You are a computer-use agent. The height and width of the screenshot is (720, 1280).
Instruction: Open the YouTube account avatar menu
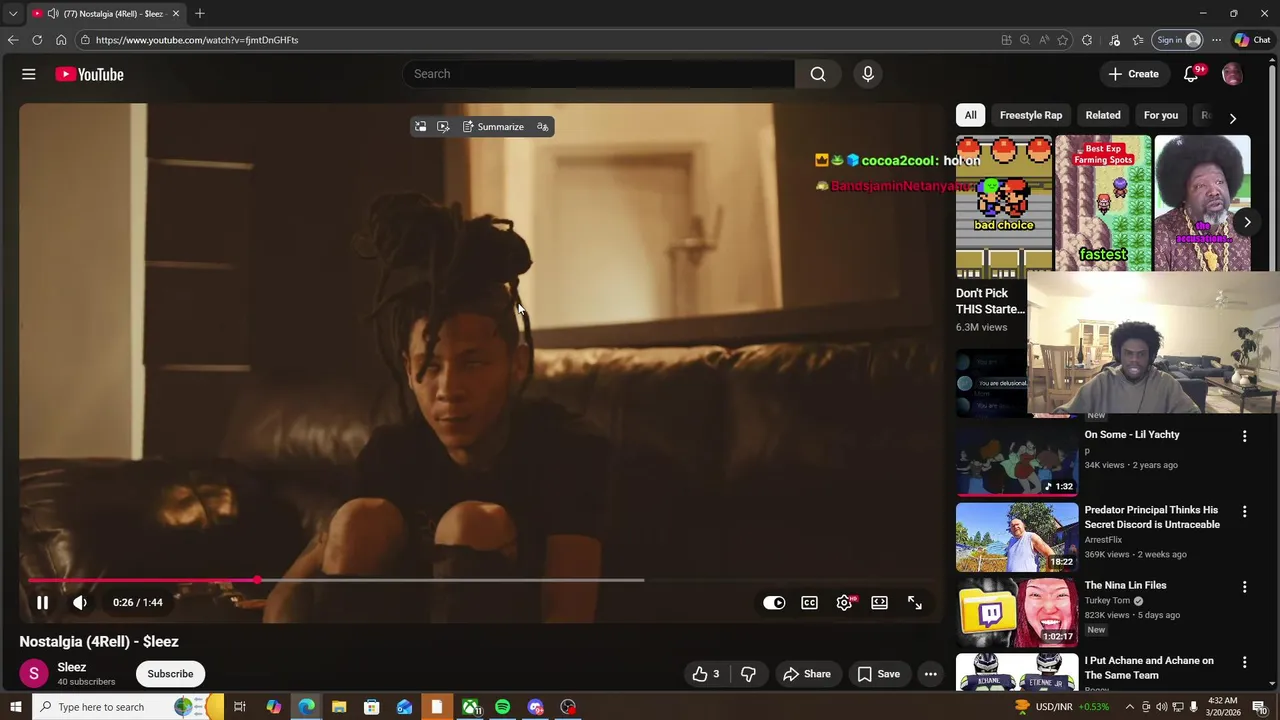[1232, 74]
